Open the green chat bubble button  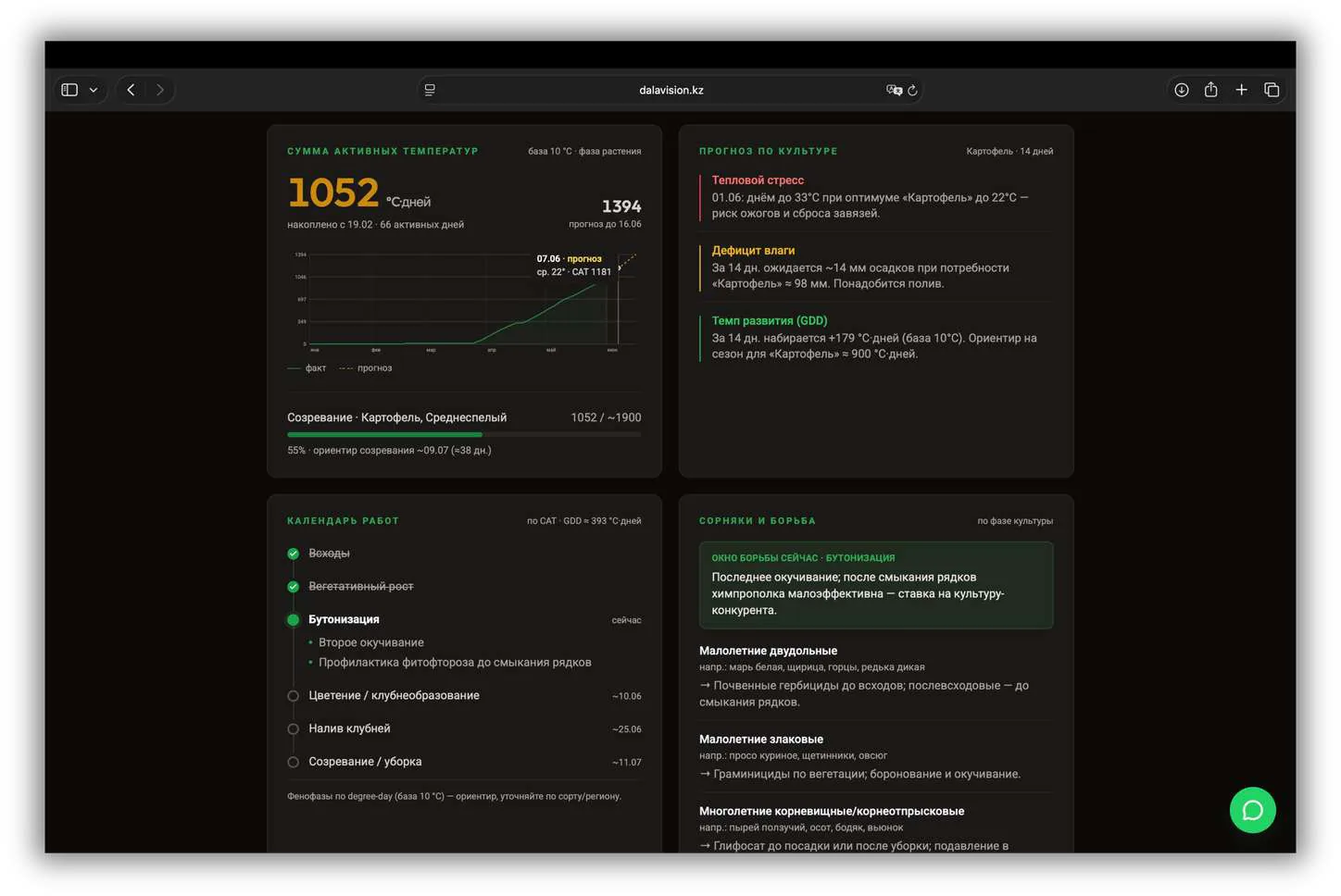point(1252,810)
